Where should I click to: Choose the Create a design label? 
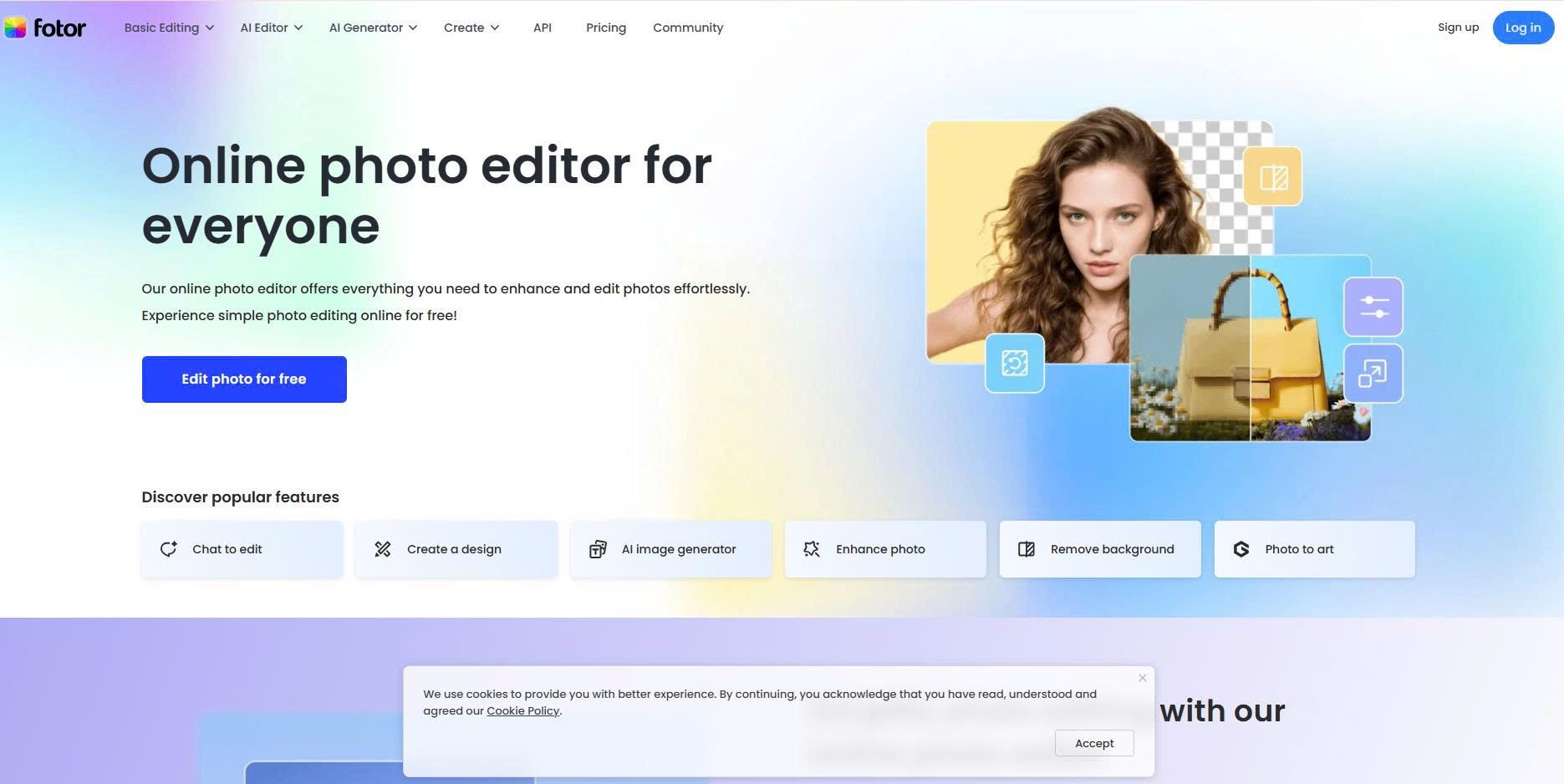coord(454,549)
